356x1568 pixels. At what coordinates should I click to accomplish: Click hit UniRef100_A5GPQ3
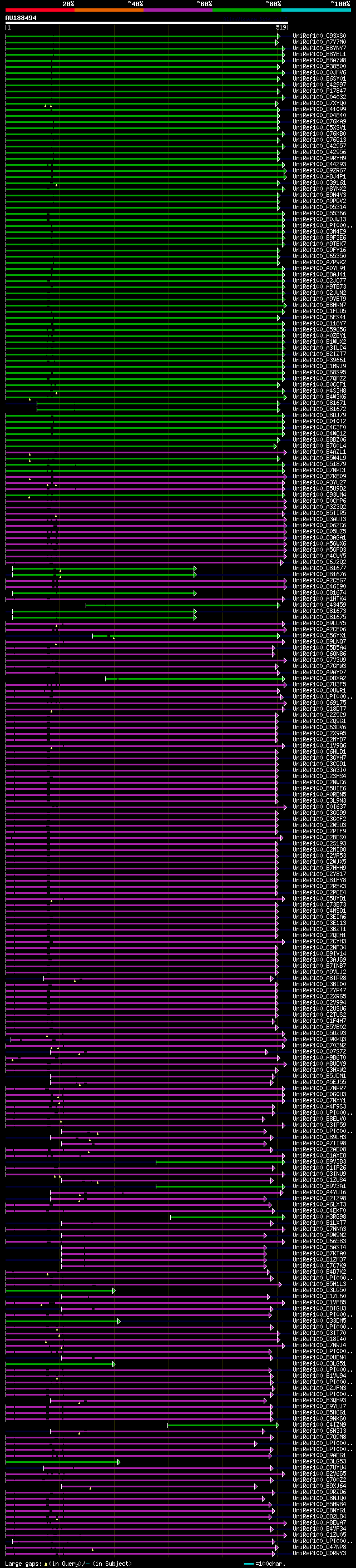pos(319,550)
